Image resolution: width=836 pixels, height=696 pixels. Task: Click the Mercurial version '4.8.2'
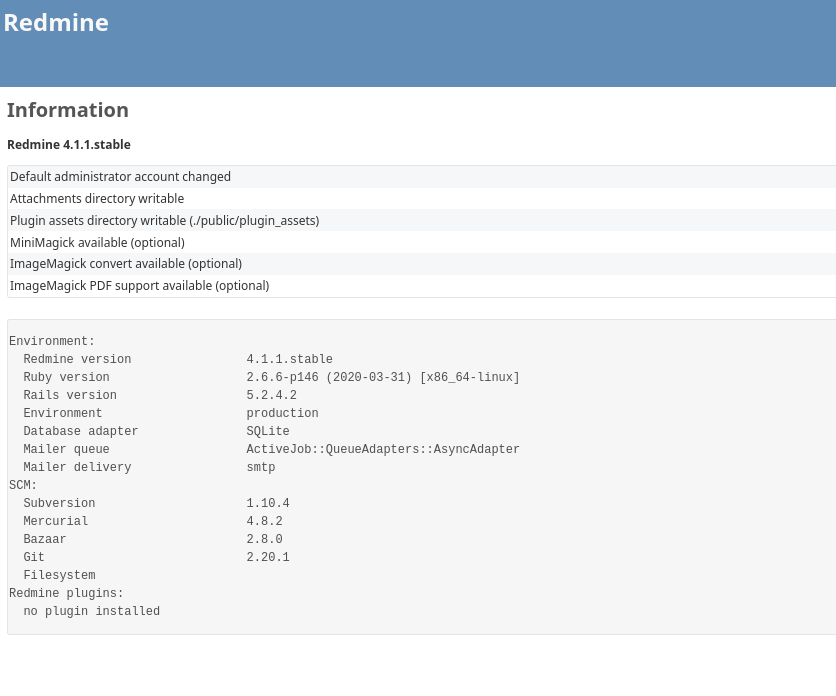[x=264, y=521]
